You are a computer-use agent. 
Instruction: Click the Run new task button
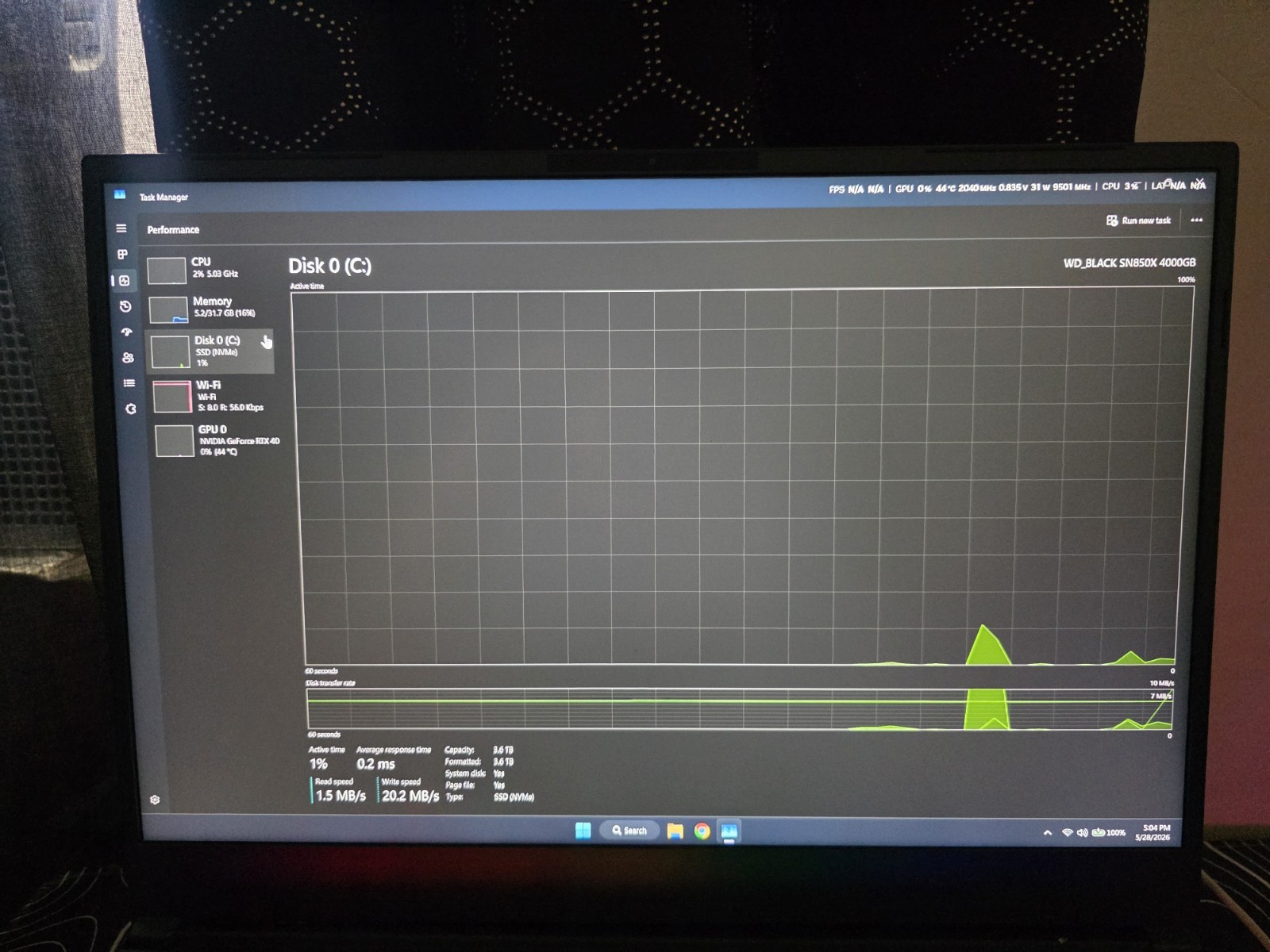[x=1138, y=221]
